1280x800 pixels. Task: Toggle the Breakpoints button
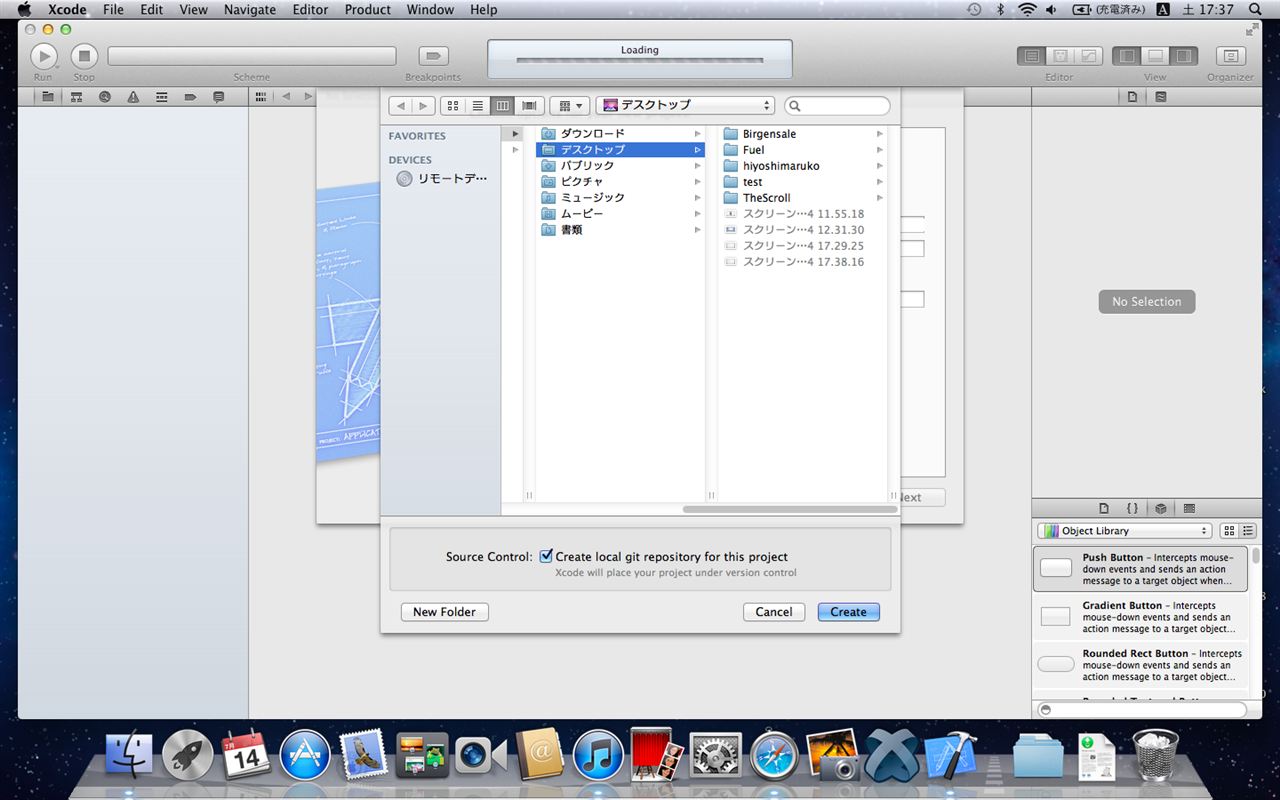click(x=433, y=56)
